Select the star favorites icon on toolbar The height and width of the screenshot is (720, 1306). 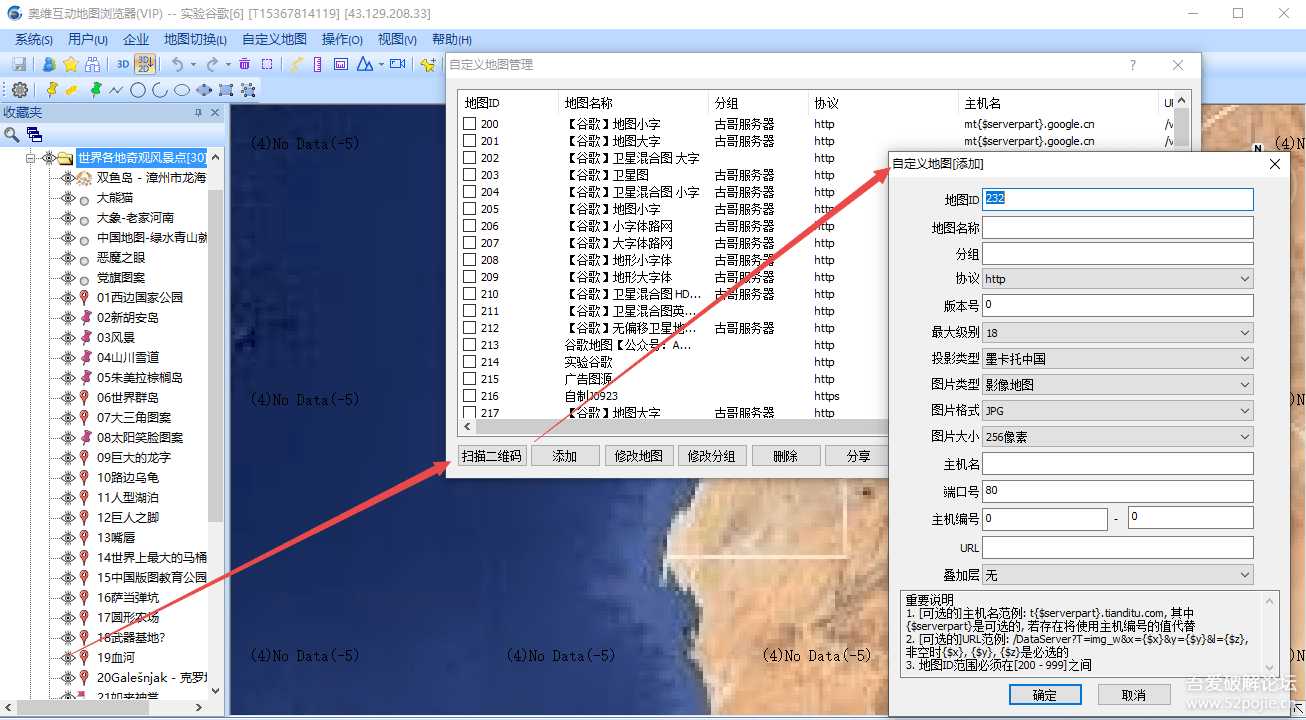click(x=71, y=64)
